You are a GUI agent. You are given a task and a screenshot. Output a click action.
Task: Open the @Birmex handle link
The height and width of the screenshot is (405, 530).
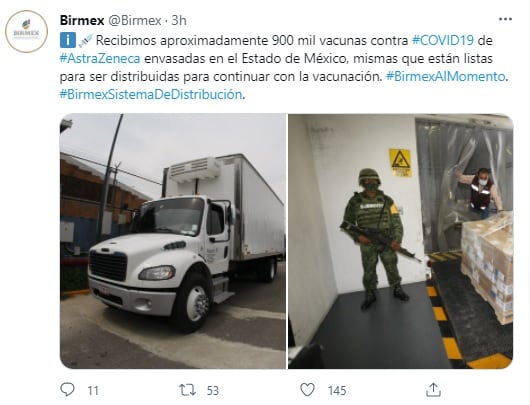[134, 21]
